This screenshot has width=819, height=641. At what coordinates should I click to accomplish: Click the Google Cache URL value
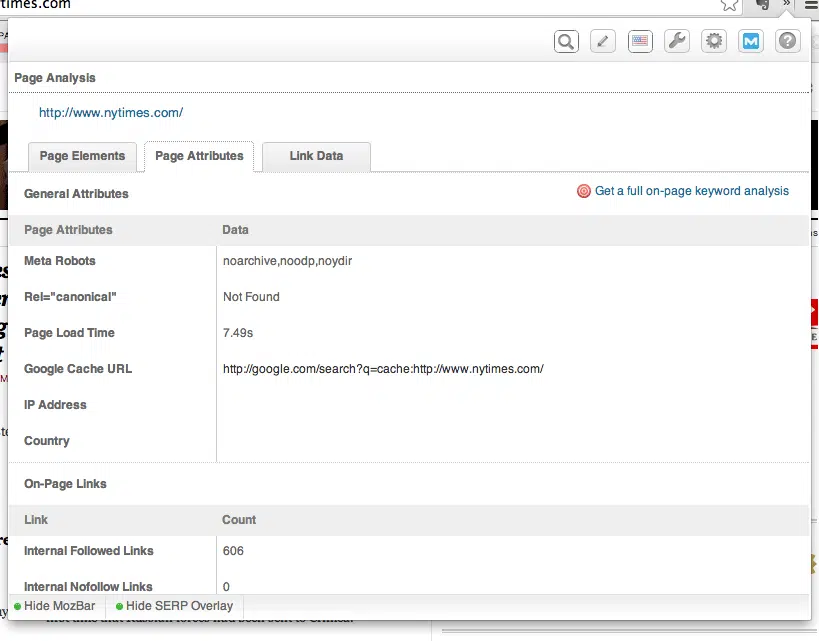point(383,369)
